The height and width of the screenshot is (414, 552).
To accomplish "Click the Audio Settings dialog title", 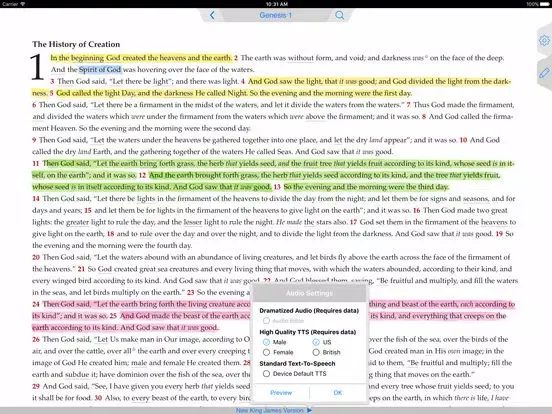I will [x=309, y=293].
